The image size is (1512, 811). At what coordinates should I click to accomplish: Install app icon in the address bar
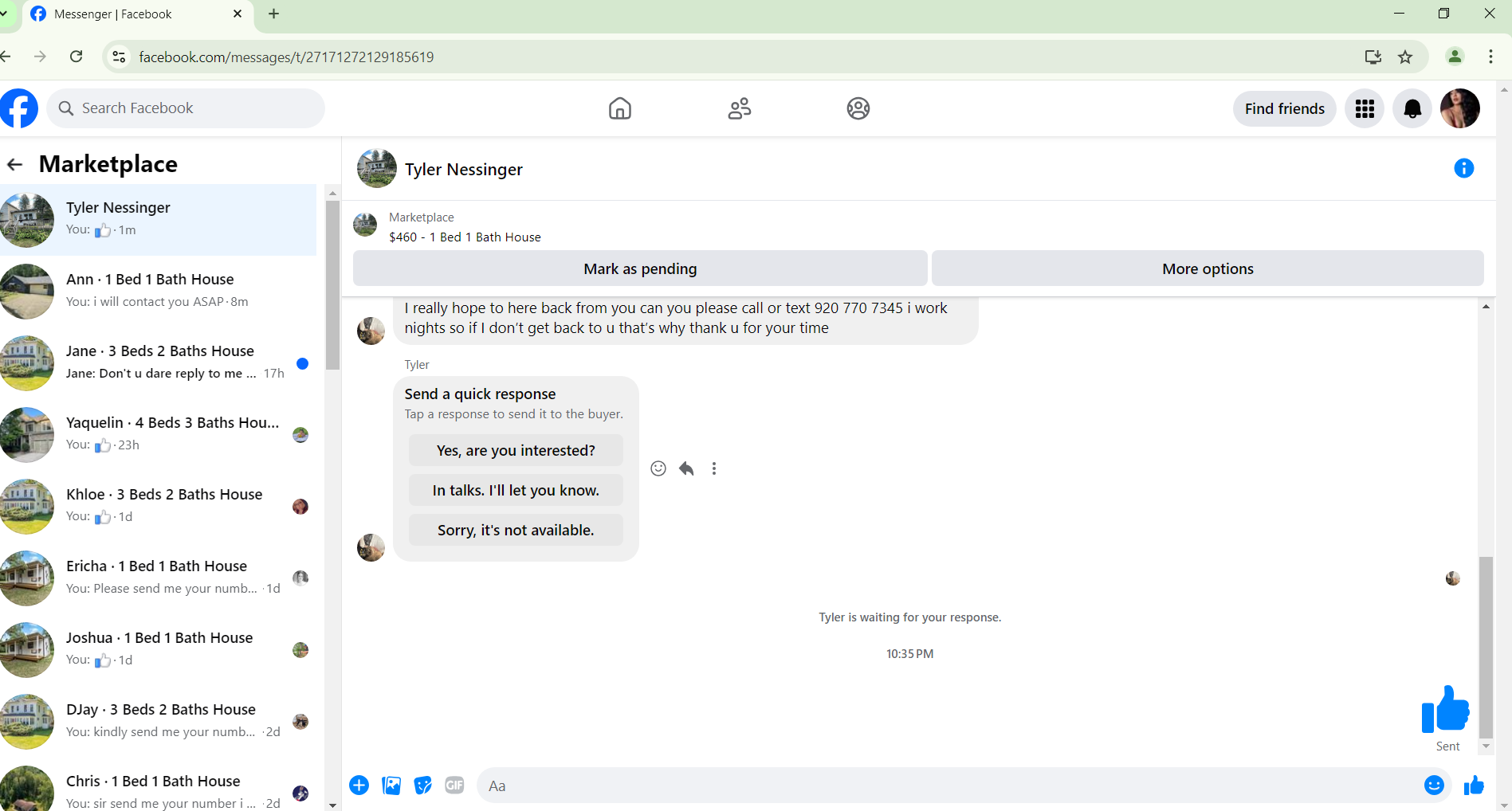(1373, 57)
